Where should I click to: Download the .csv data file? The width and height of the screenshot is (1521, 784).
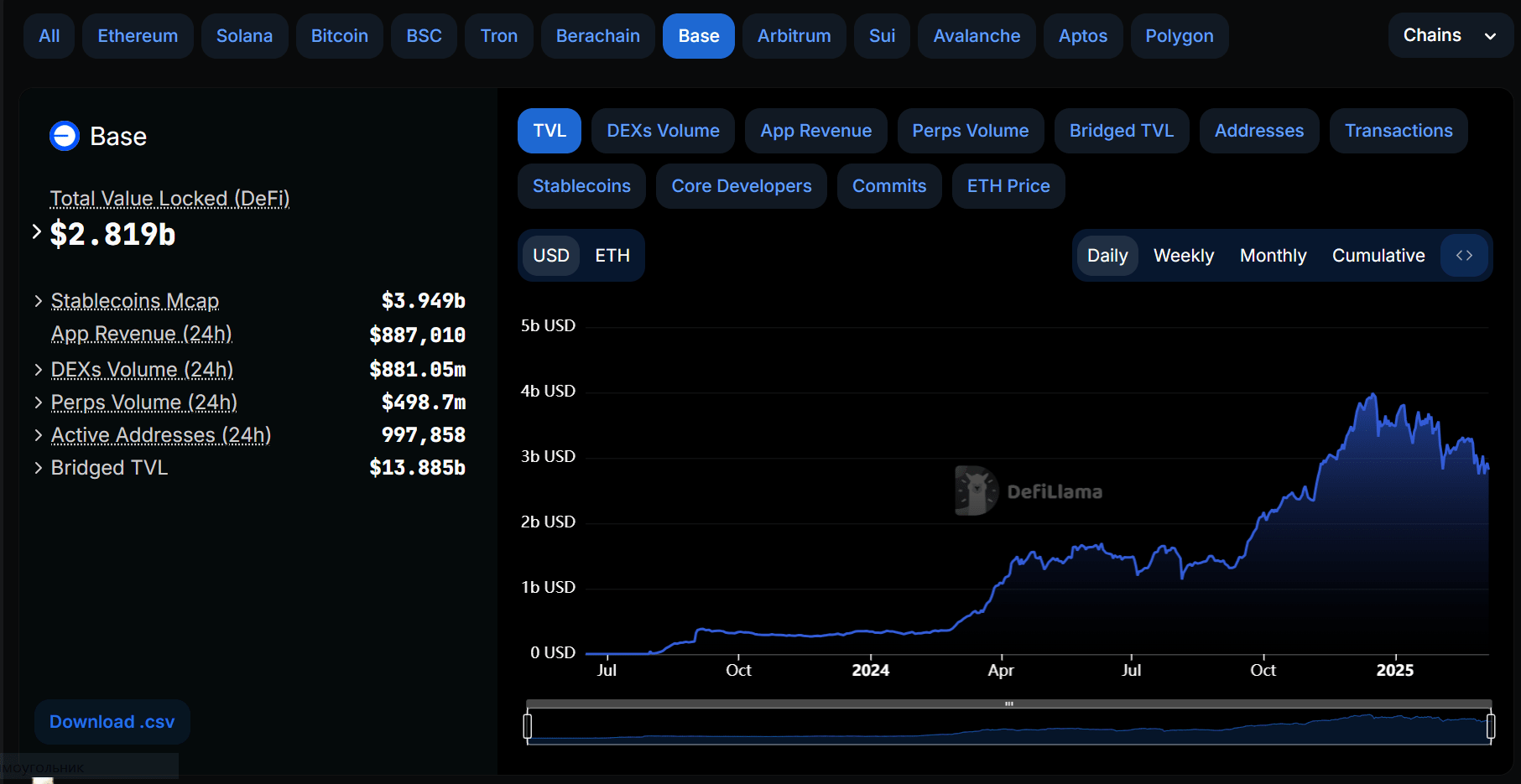coord(112,722)
